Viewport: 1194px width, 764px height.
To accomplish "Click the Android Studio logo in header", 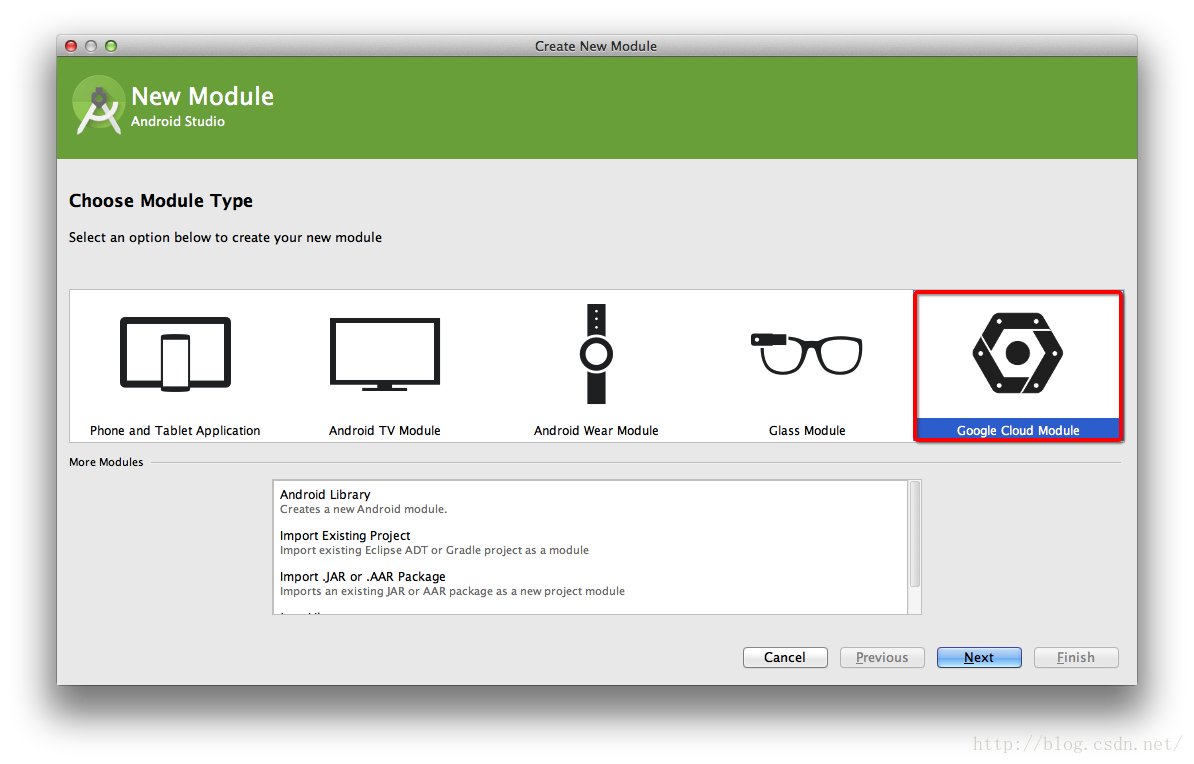I will [99, 106].
